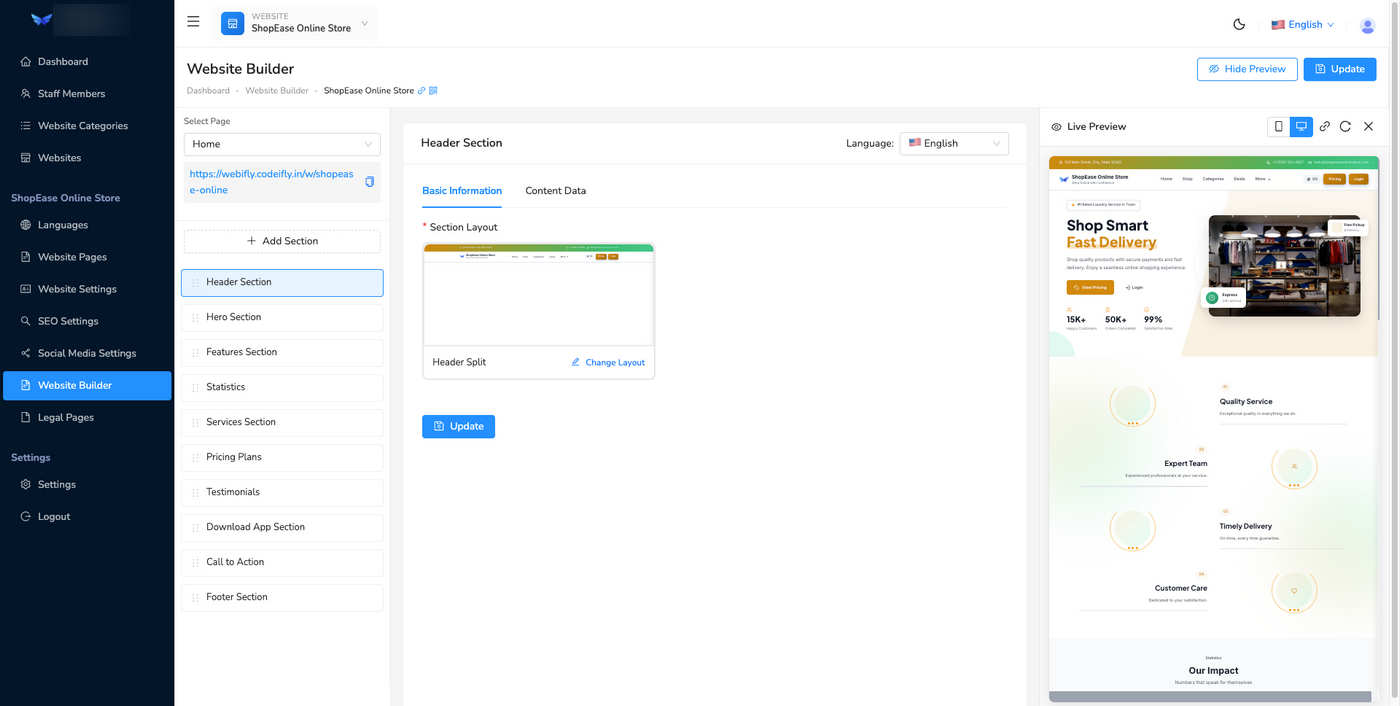Viewport: 1400px width, 706px height.
Task: Click the Header Split layout thumbnail
Action: click(539, 295)
